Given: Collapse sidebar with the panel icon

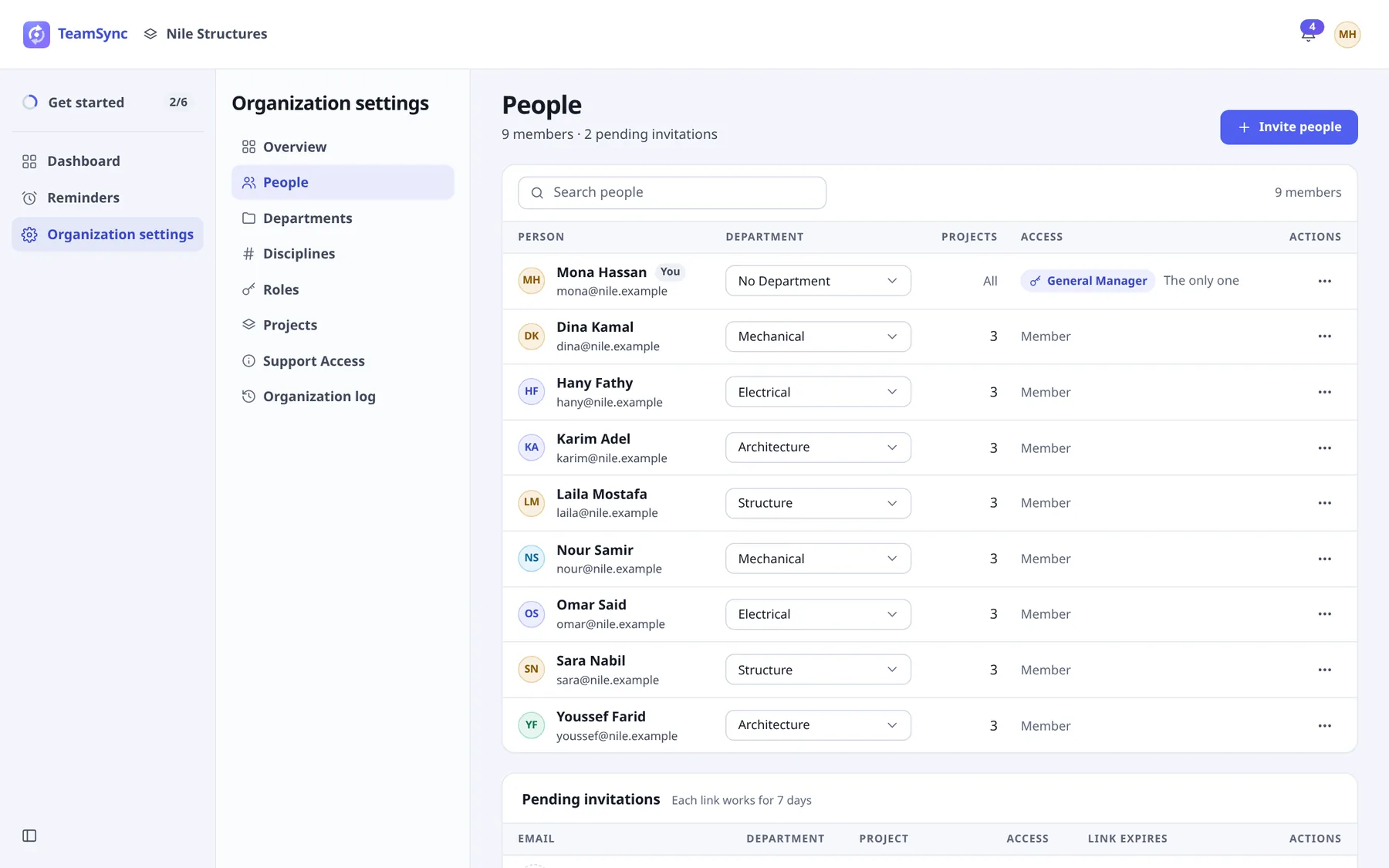Looking at the screenshot, I should (29, 836).
